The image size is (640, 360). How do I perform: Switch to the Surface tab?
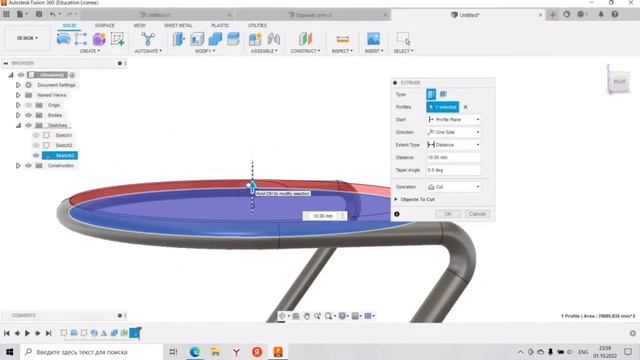(105, 25)
